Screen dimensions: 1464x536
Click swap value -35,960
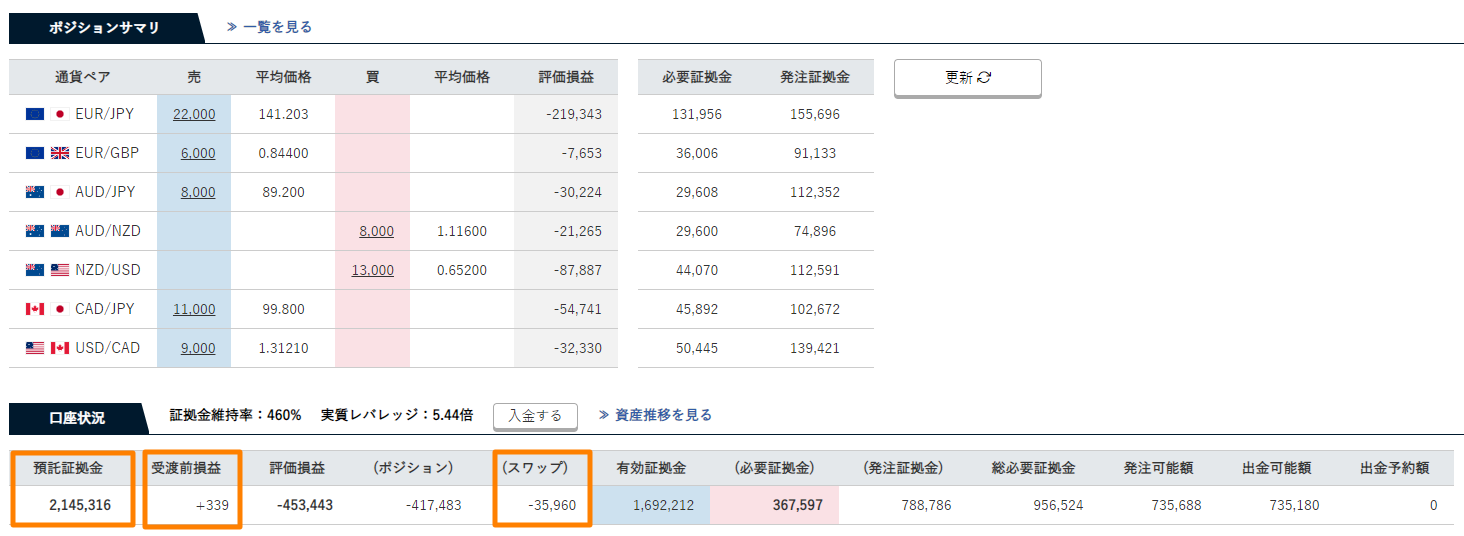click(552, 505)
